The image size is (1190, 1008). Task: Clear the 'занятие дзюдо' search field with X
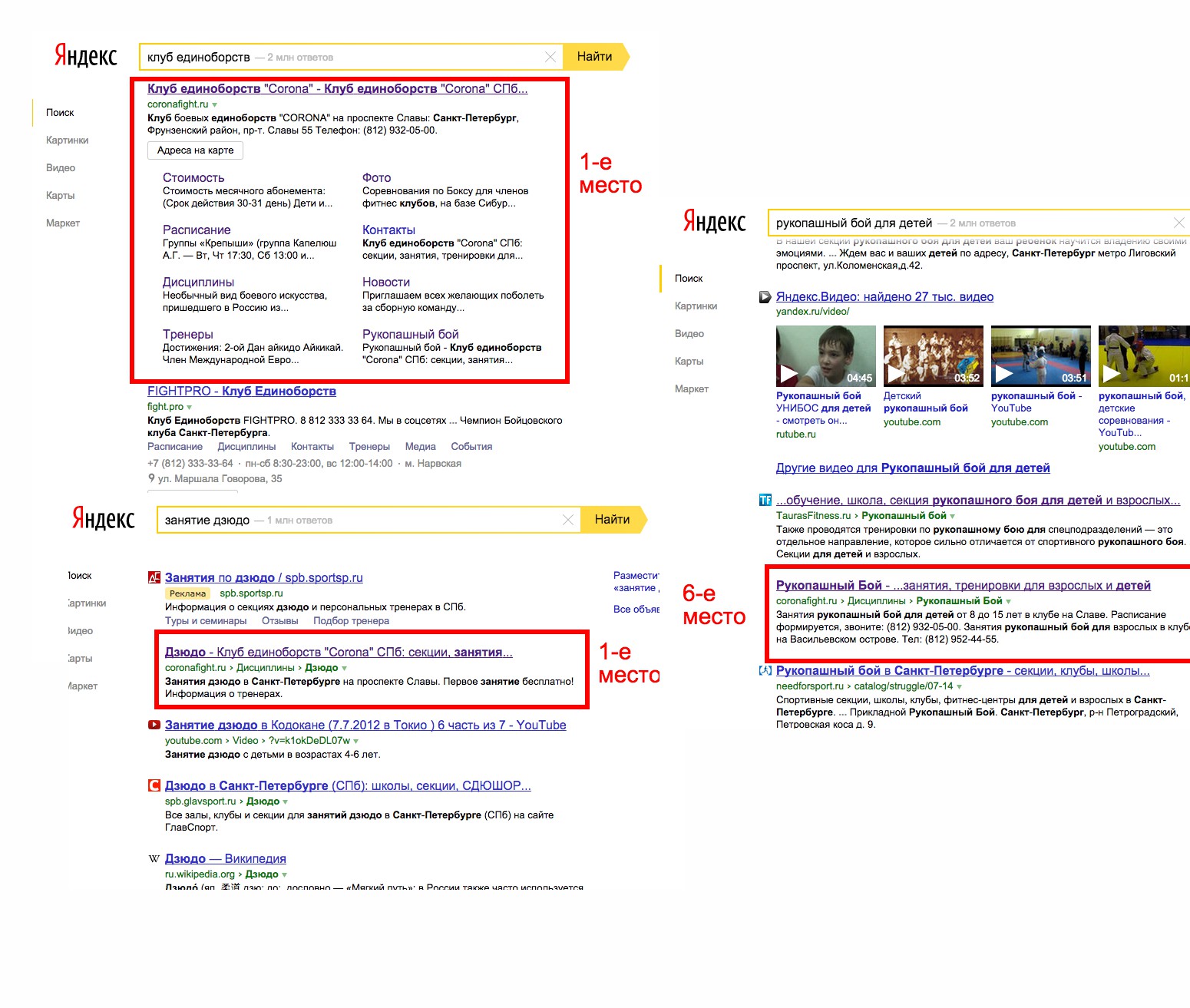[568, 520]
